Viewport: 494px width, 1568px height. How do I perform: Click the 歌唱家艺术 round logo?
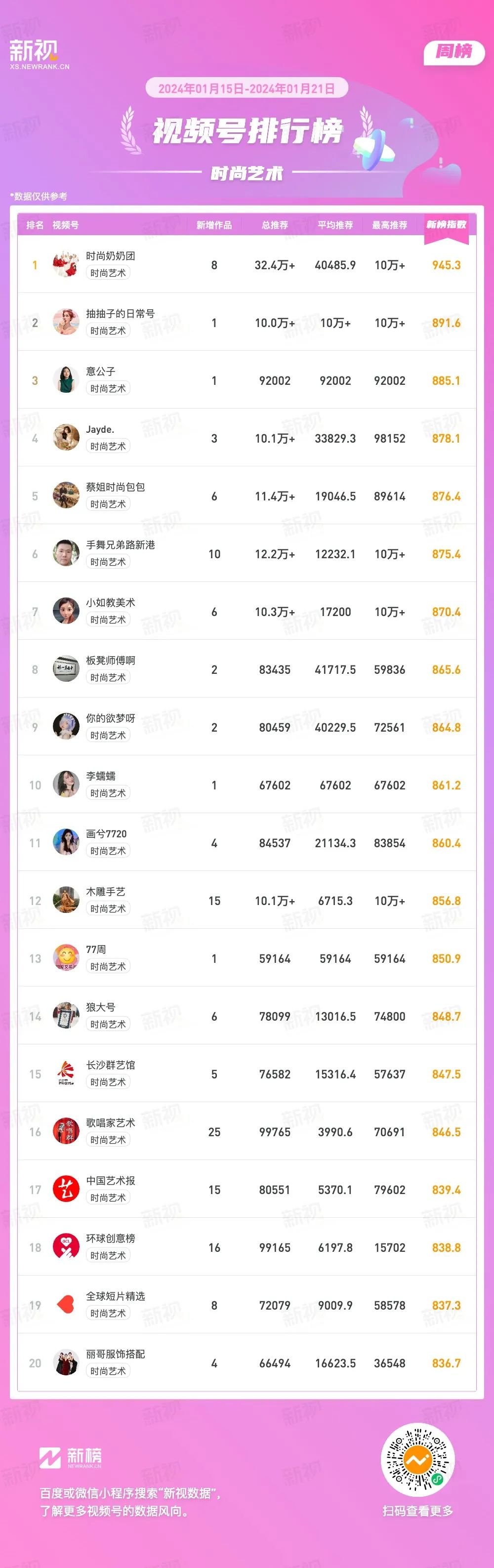(x=66, y=1132)
